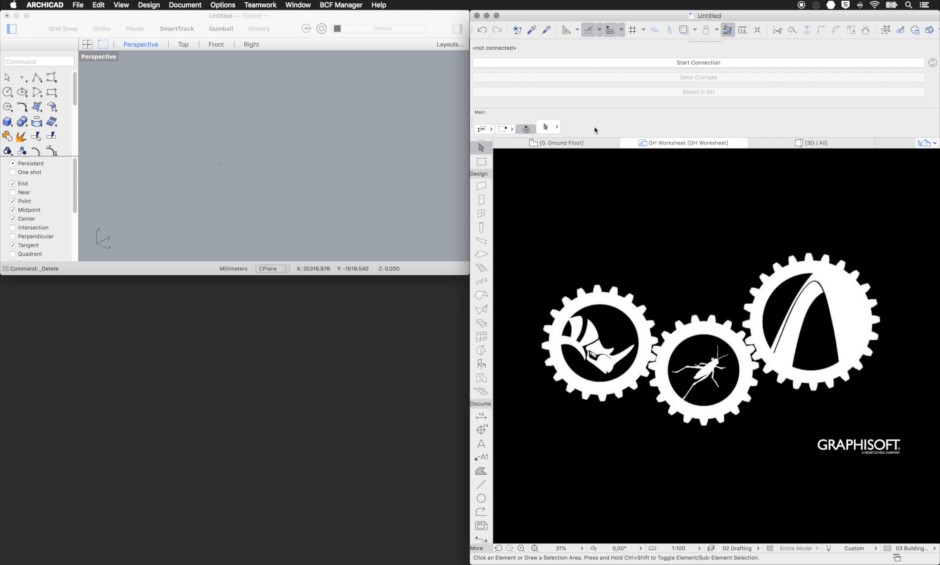Switch Rhino viewport to Front view
This screenshot has height=565, width=940.
click(x=216, y=44)
